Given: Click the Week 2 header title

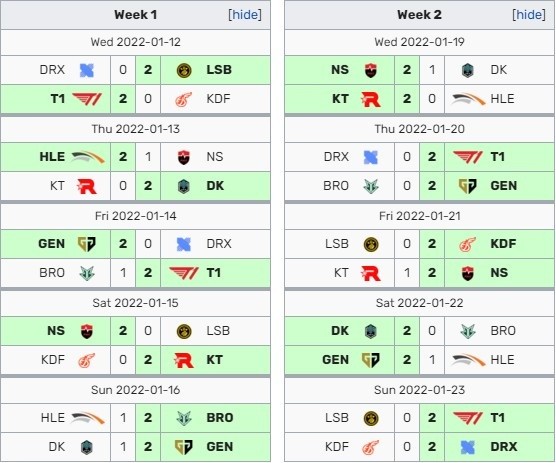Looking at the screenshot, I should coord(419,15).
